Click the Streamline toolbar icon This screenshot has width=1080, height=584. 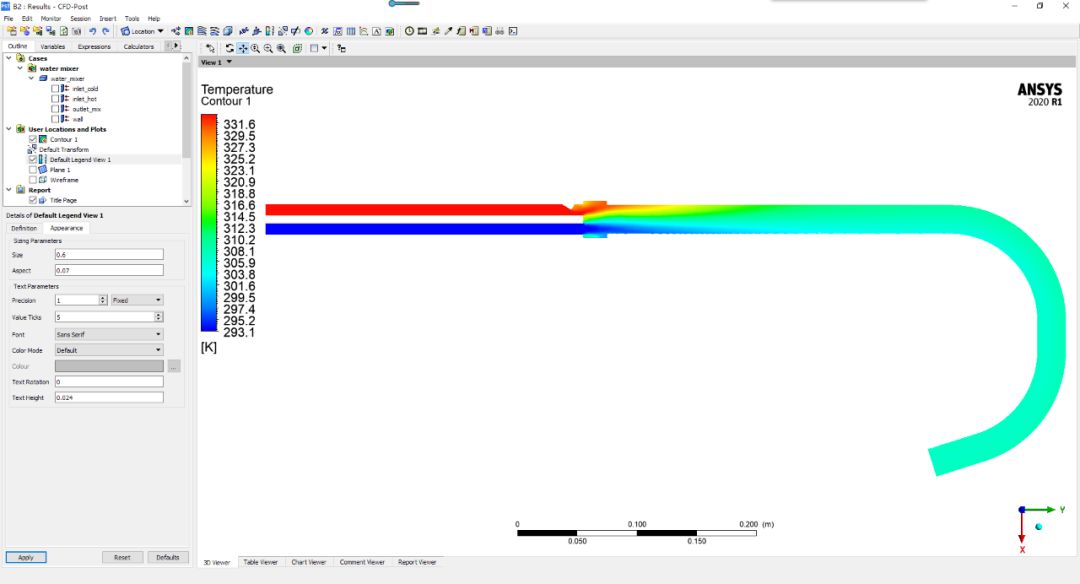[202, 31]
